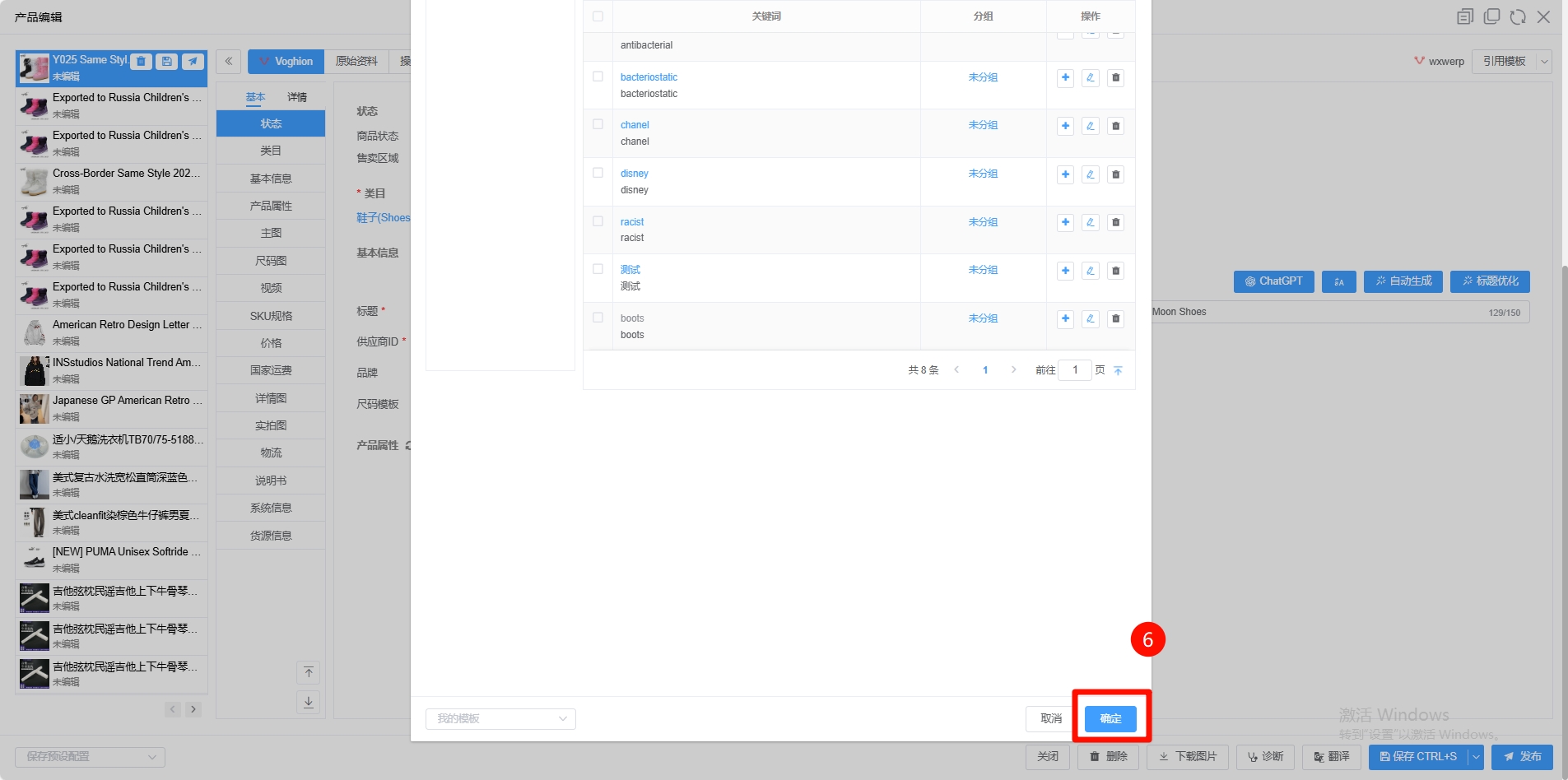The image size is (1568, 780).
Task: Click the plus icon in the 测试 row
Action: 1065,271
